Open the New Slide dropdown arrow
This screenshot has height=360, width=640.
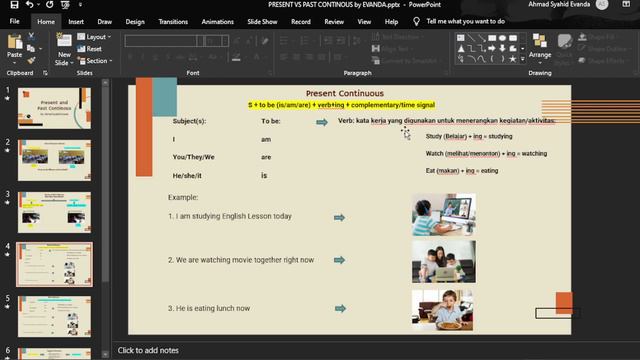point(71,63)
